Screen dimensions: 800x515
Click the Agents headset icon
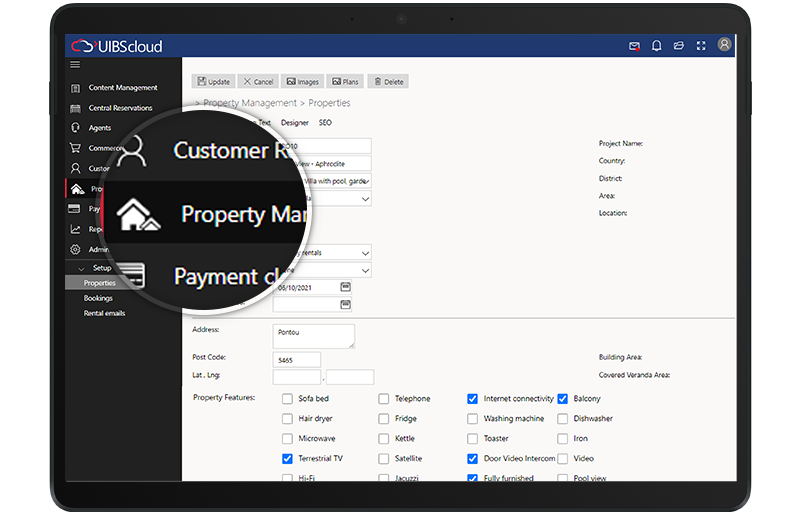pos(76,128)
